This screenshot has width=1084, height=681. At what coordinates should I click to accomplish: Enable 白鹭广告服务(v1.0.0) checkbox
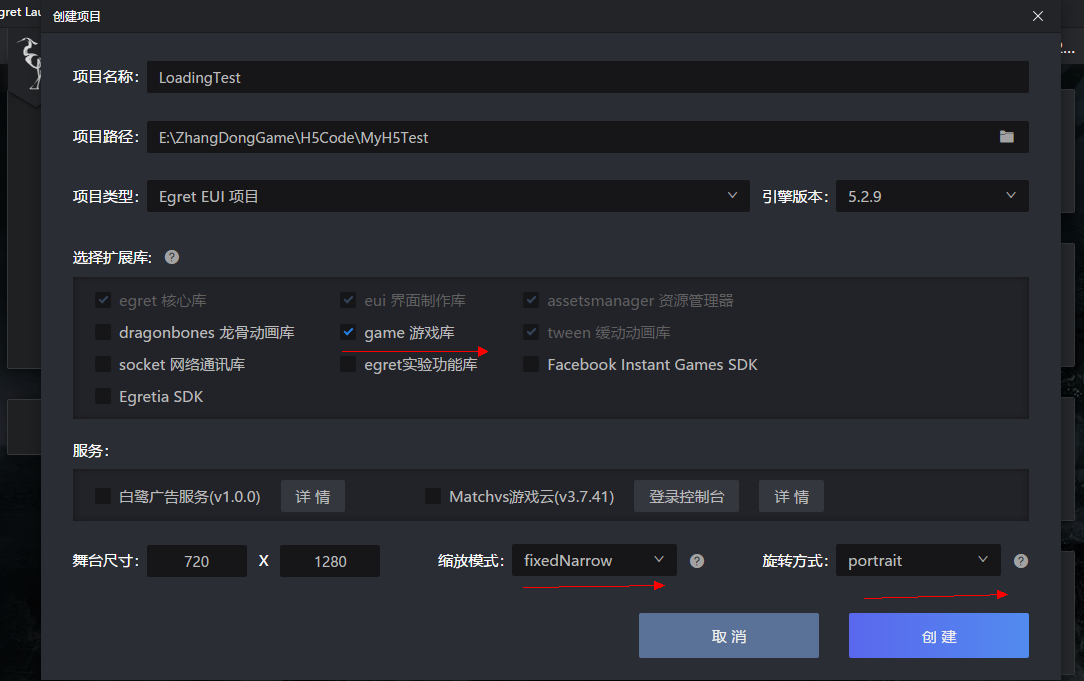pyautogui.click(x=103, y=496)
